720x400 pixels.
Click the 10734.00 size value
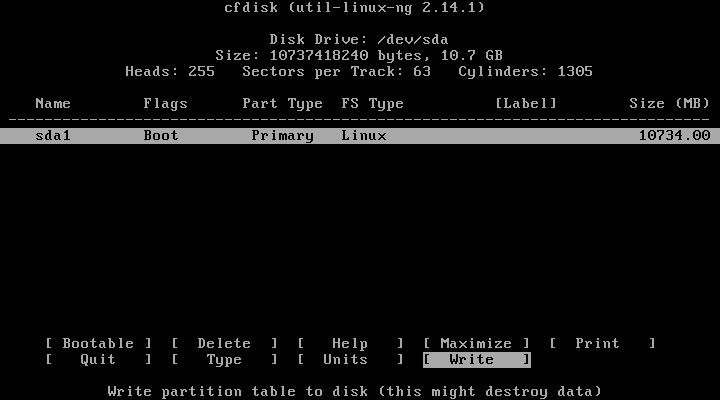pyautogui.click(x=675, y=135)
